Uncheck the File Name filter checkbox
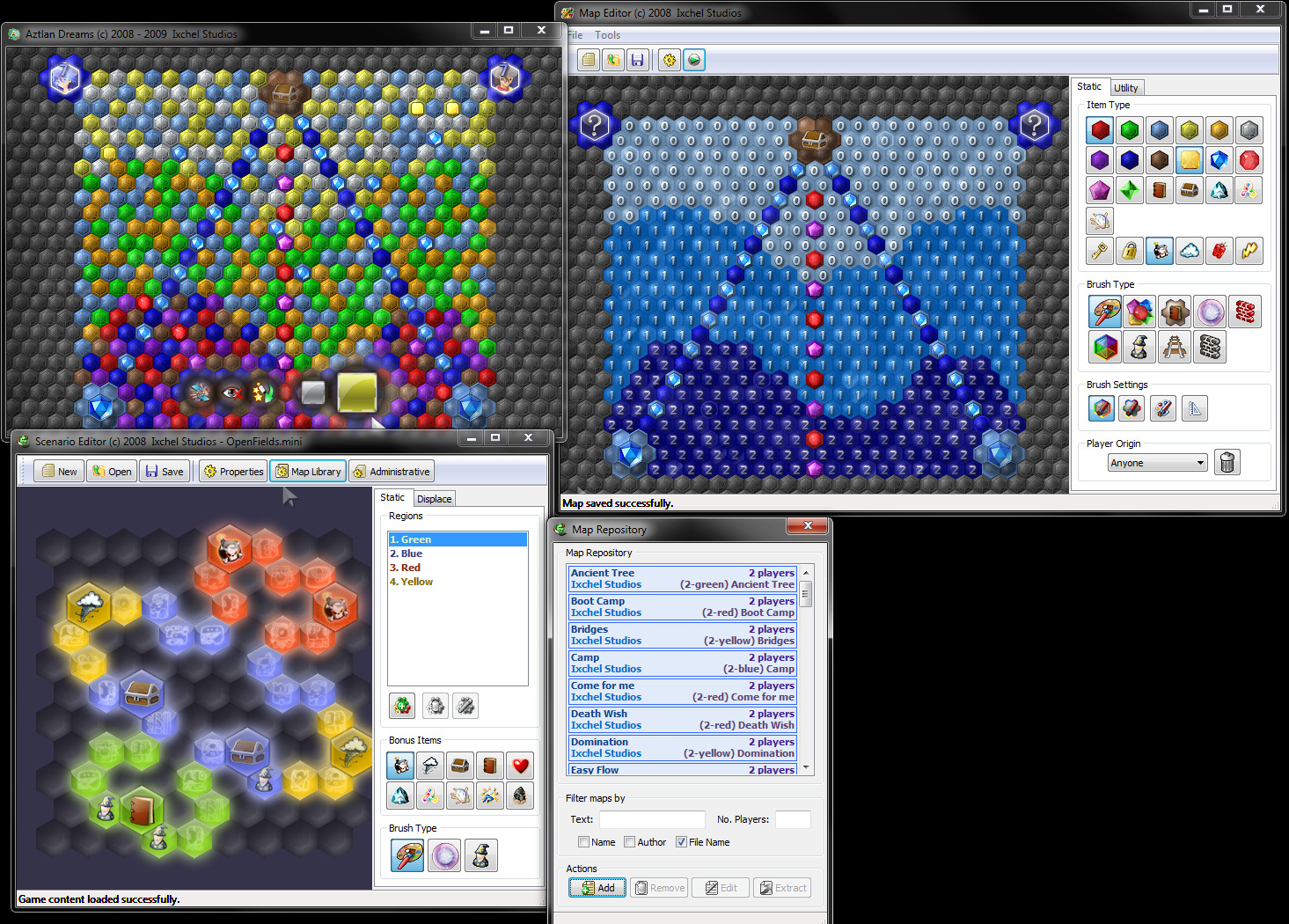Screen dimensions: 1289x924 pyautogui.click(x=681, y=842)
